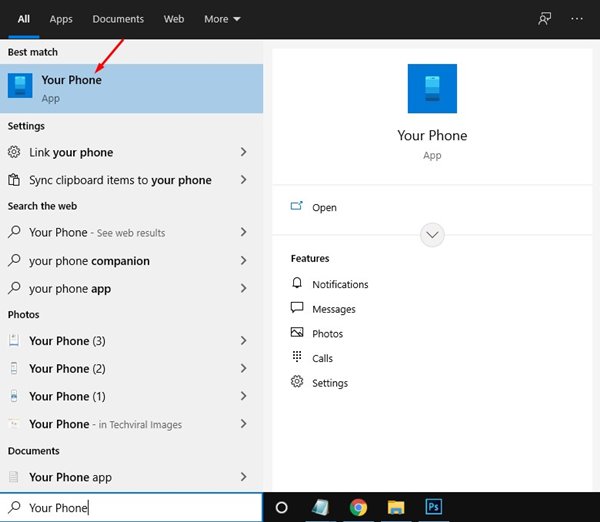Expand the Your Phone (2) arrow
This screenshot has height=522, width=600.
click(x=243, y=368)
